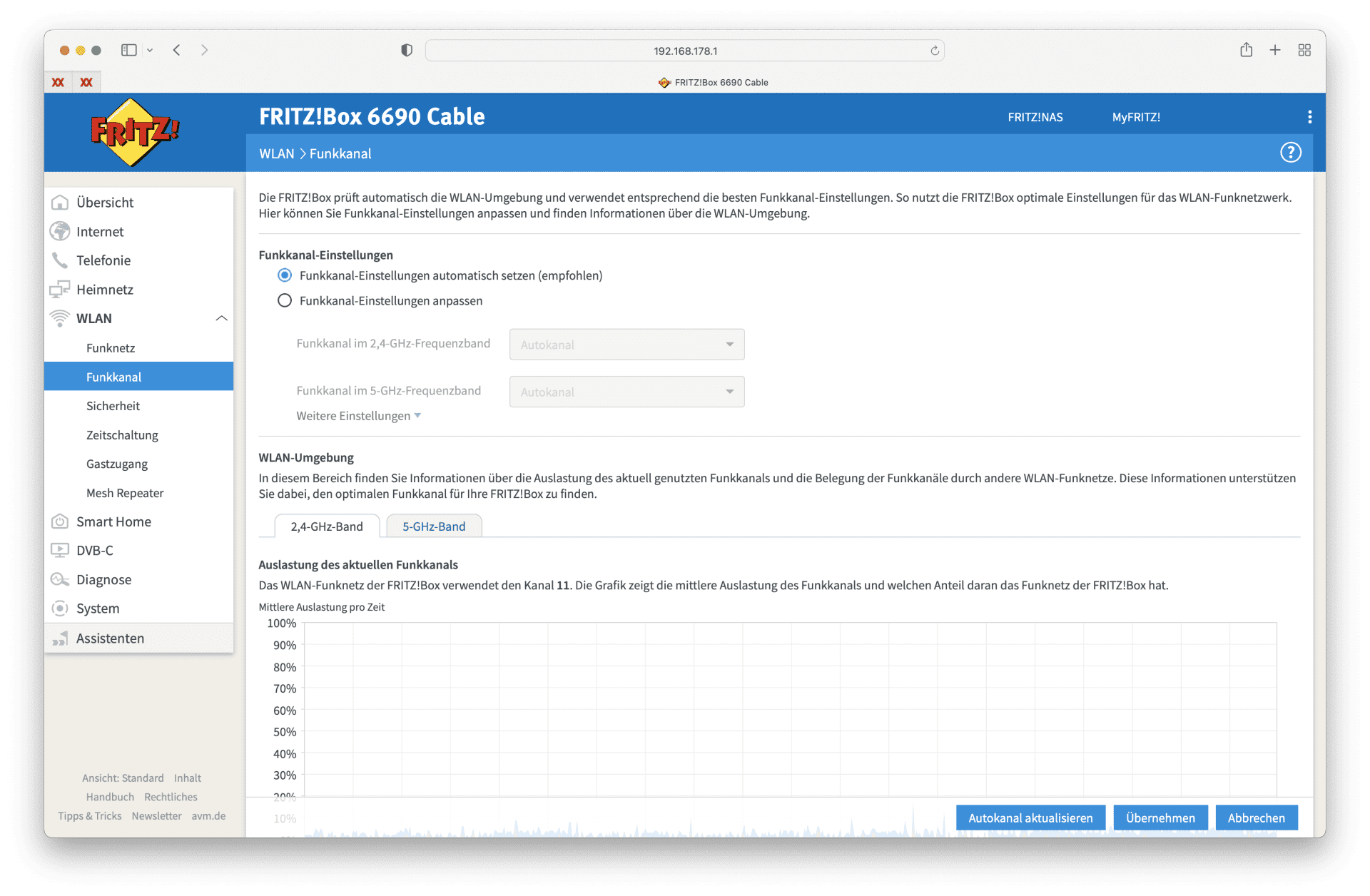
Task: Reload the page with refresh icon
Action: (x=935, y=51)
